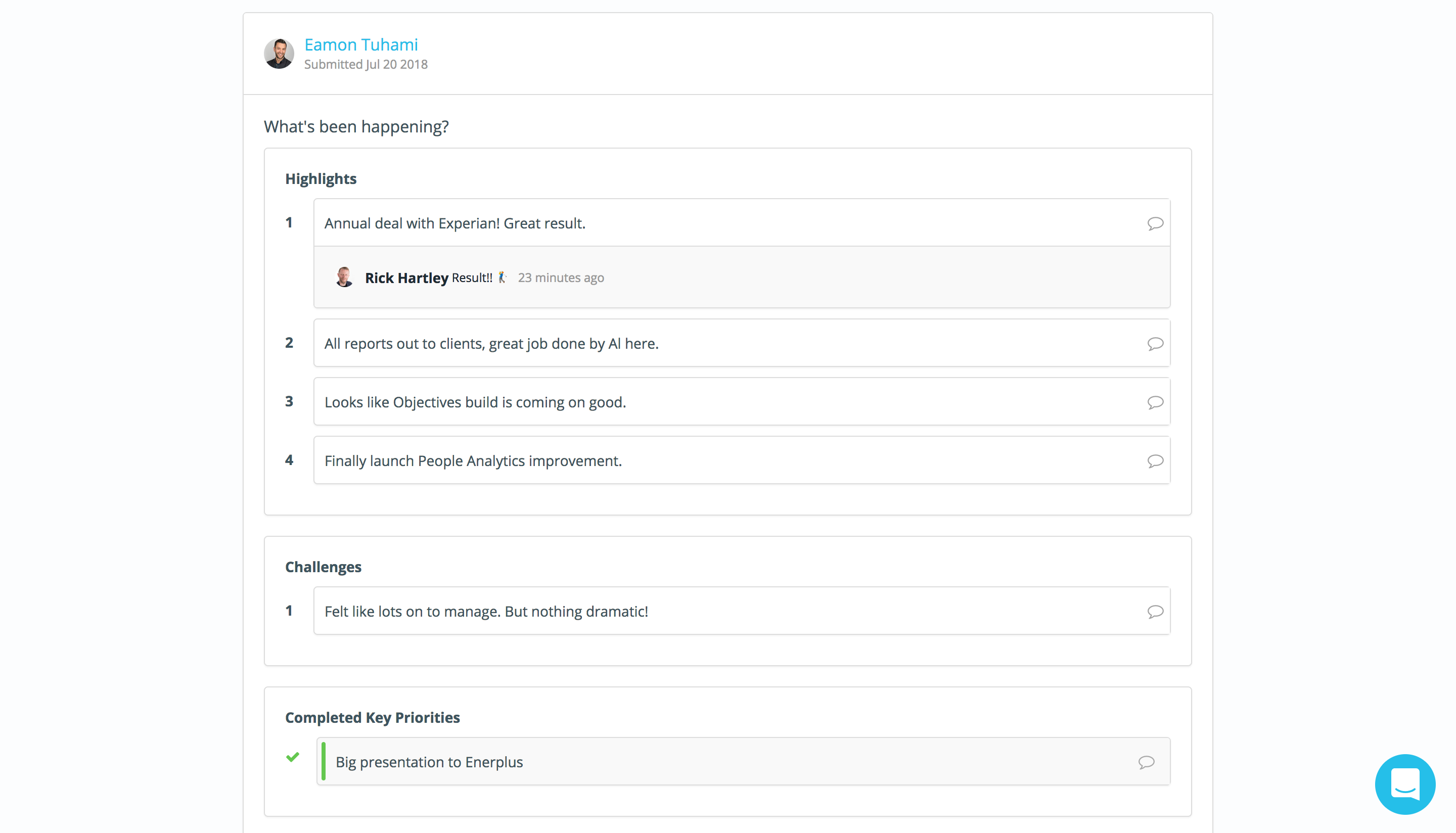Comment on the Experian deal highlight
1456x833 pixels.
point(1155,223)
